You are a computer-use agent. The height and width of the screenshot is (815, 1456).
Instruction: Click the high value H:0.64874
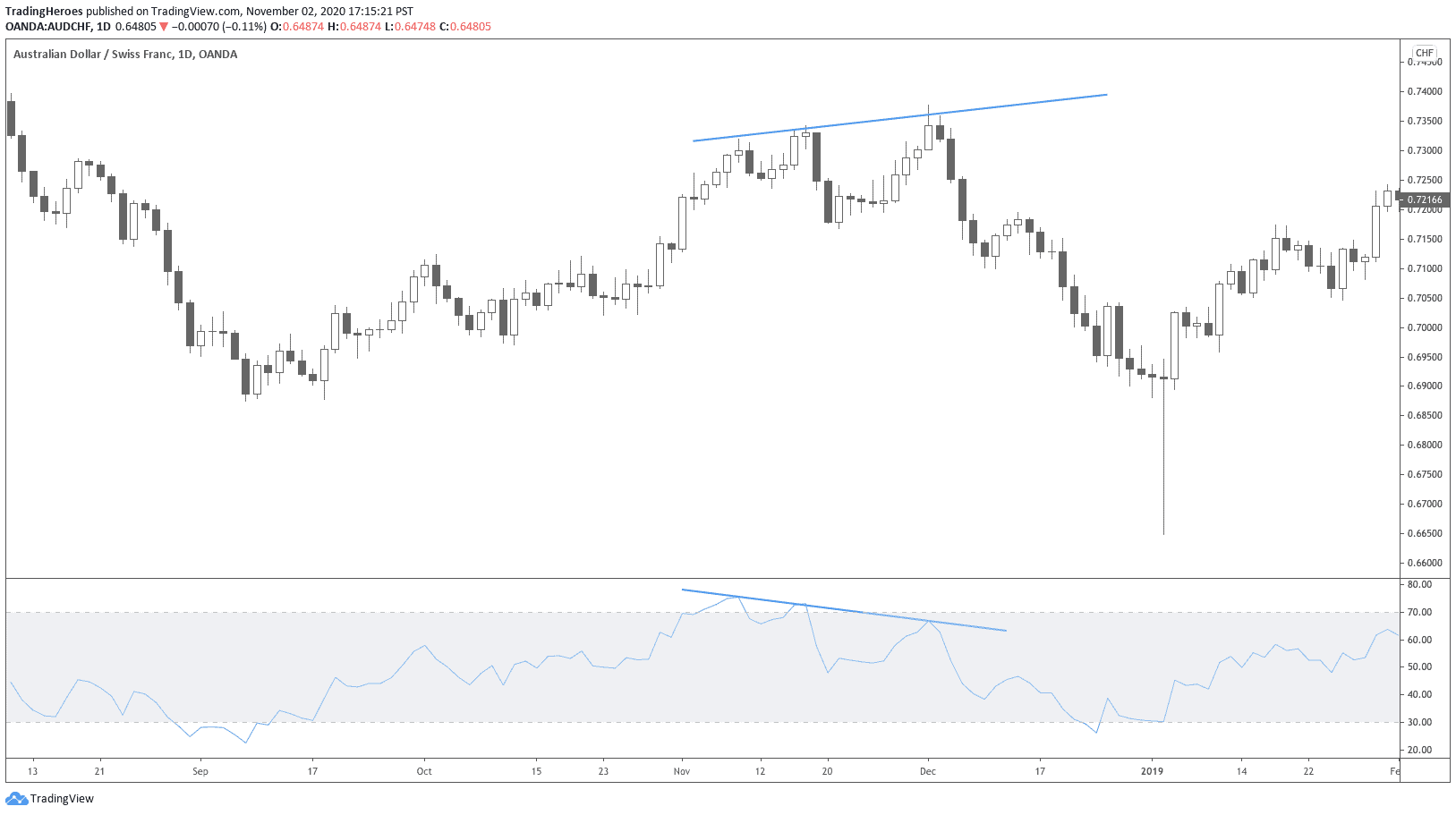click(x=354, y=27)
